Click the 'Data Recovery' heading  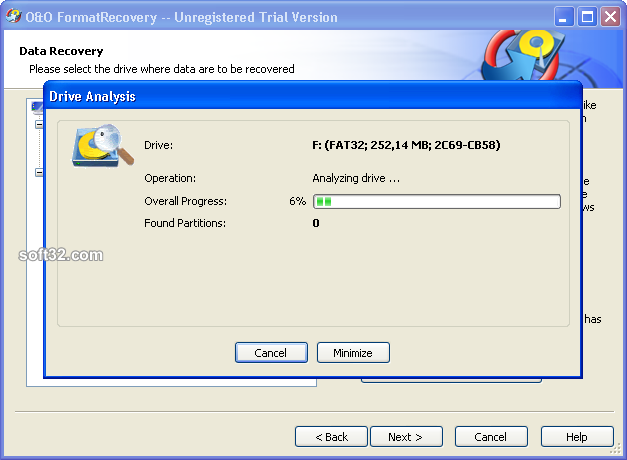[61, 51]
